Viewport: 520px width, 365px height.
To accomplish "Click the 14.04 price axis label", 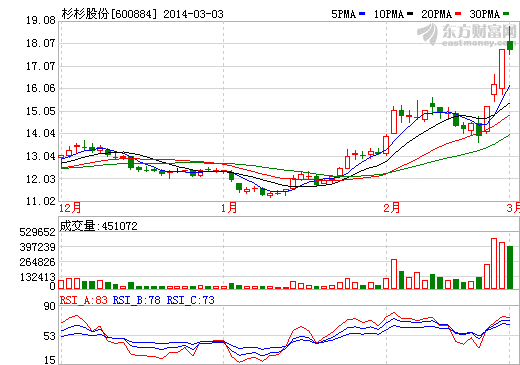I will [41, 133].
